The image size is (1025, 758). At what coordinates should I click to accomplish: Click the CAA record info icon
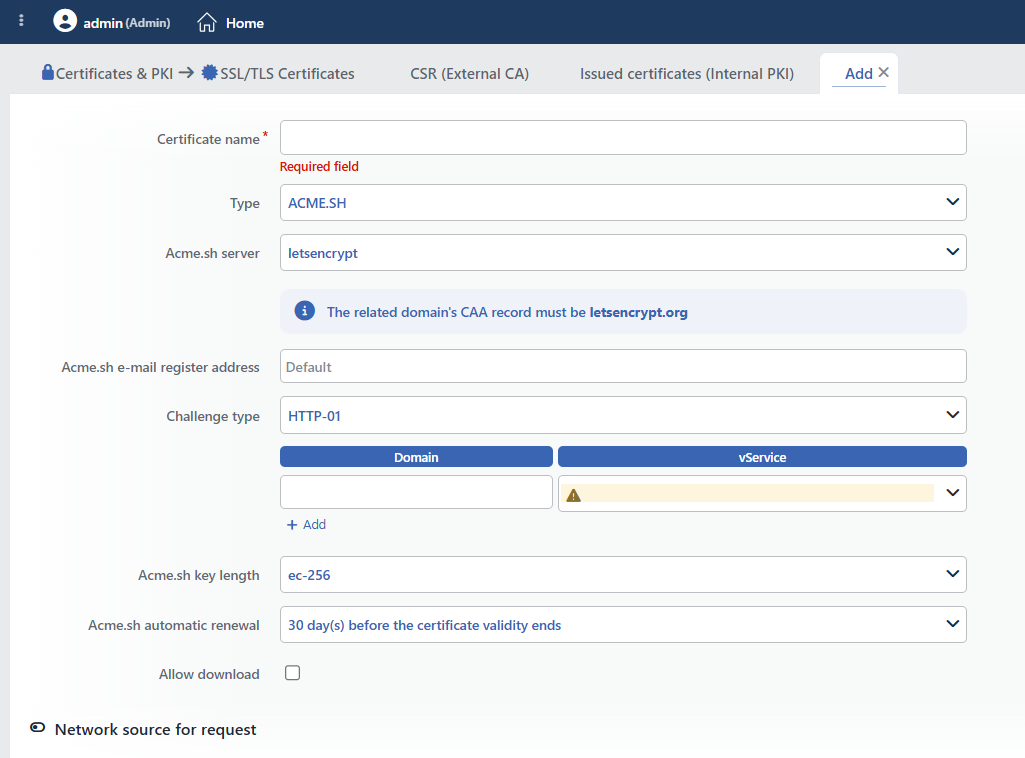pyautogui.click(x=305, y=311)
